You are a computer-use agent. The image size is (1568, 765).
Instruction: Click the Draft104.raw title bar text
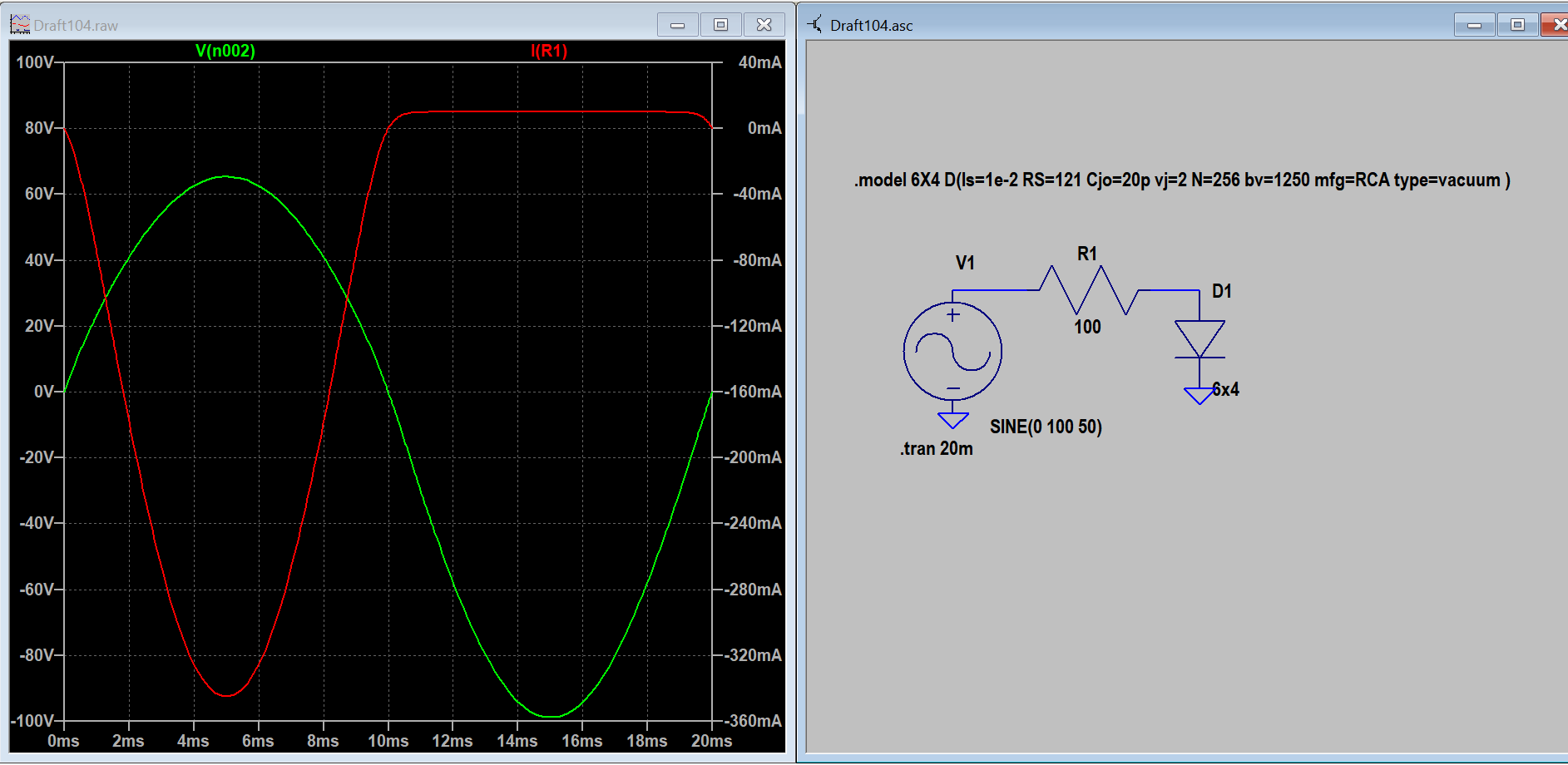pyautogui.click(x=76, y=26)
